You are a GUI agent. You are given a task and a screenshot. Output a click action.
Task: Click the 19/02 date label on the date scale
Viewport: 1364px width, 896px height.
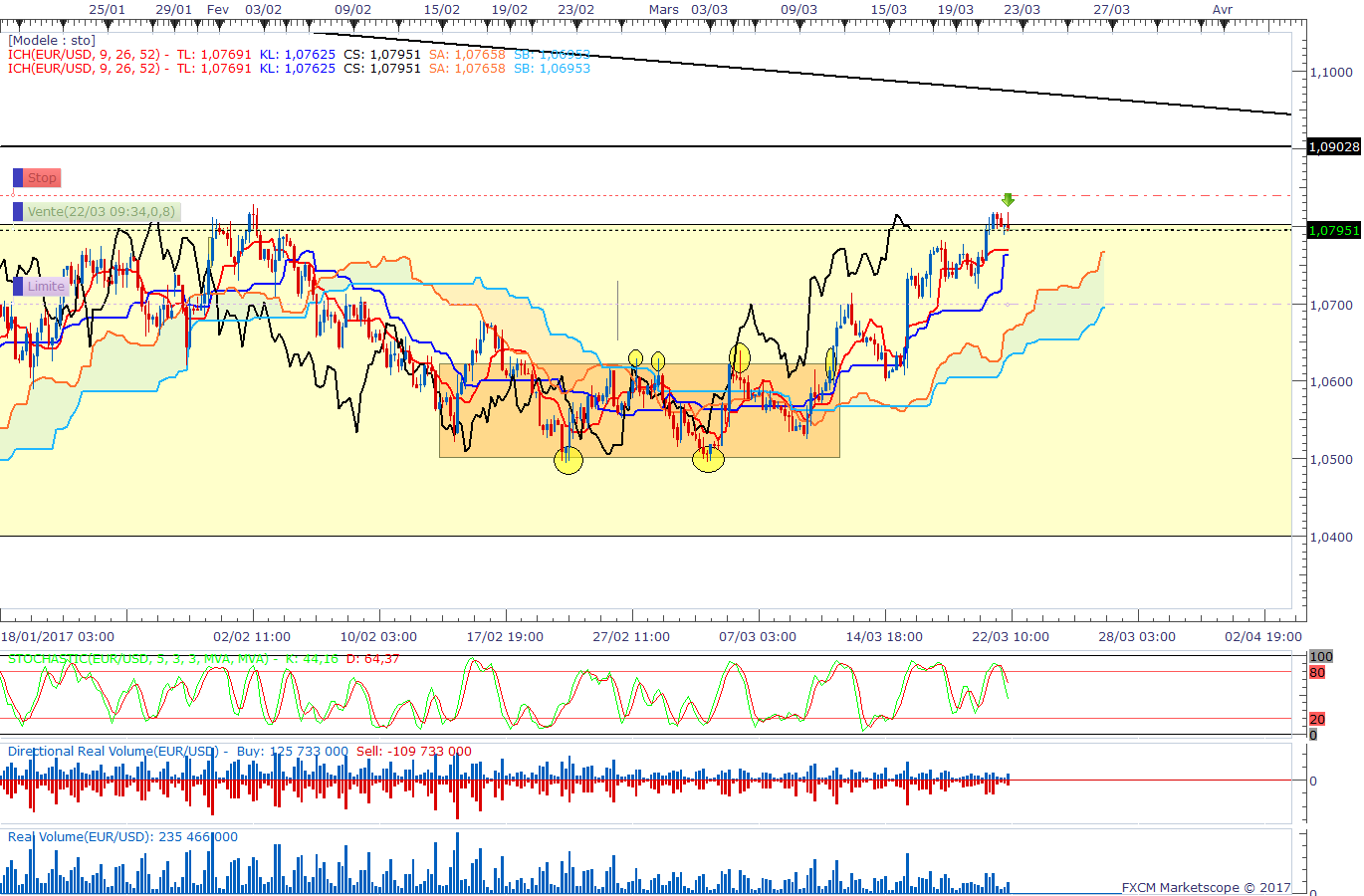[510, 10]
